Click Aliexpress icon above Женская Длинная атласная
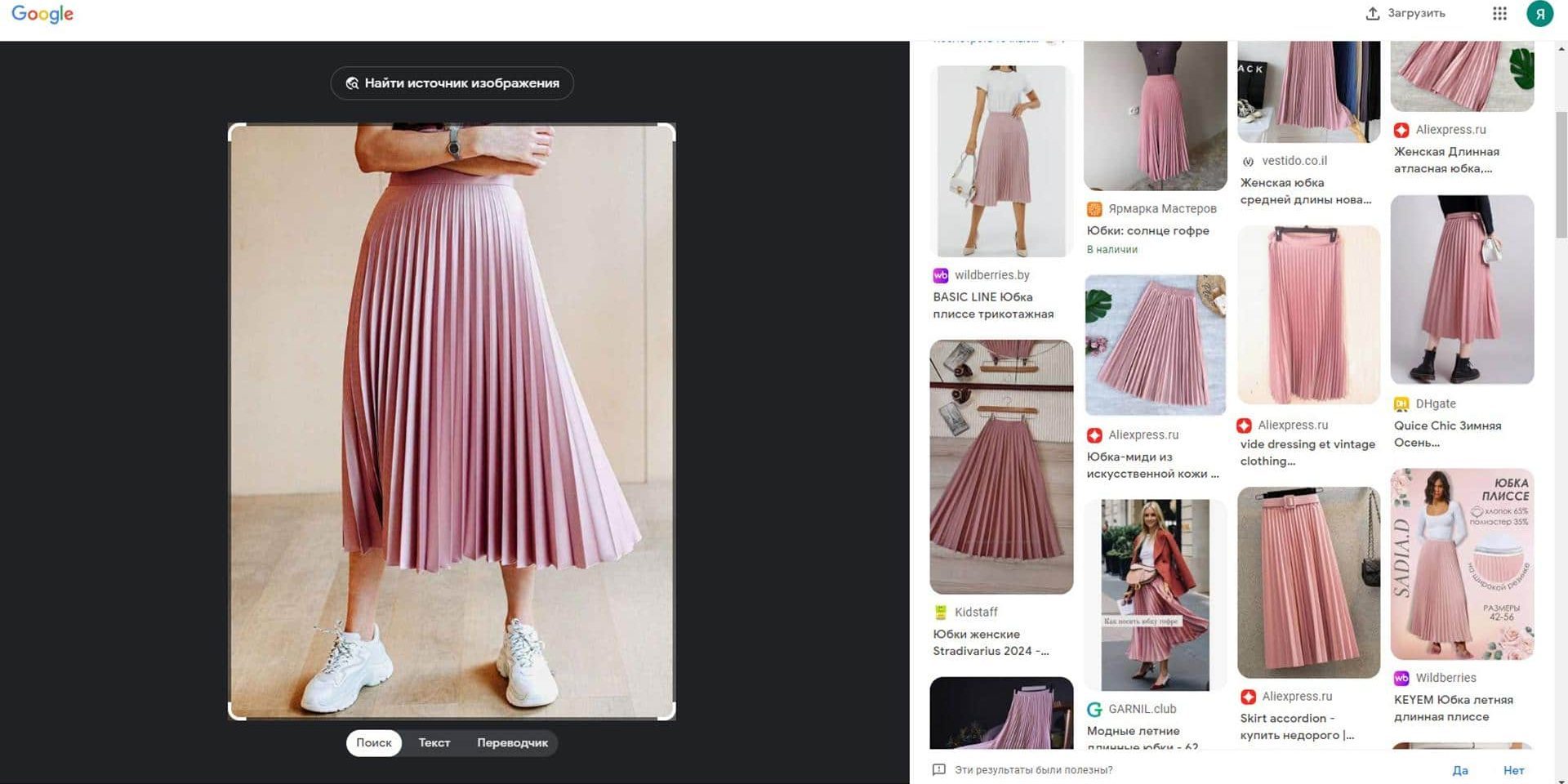The height and width of the screenshot is (784, 1568). click(1401, 130)
